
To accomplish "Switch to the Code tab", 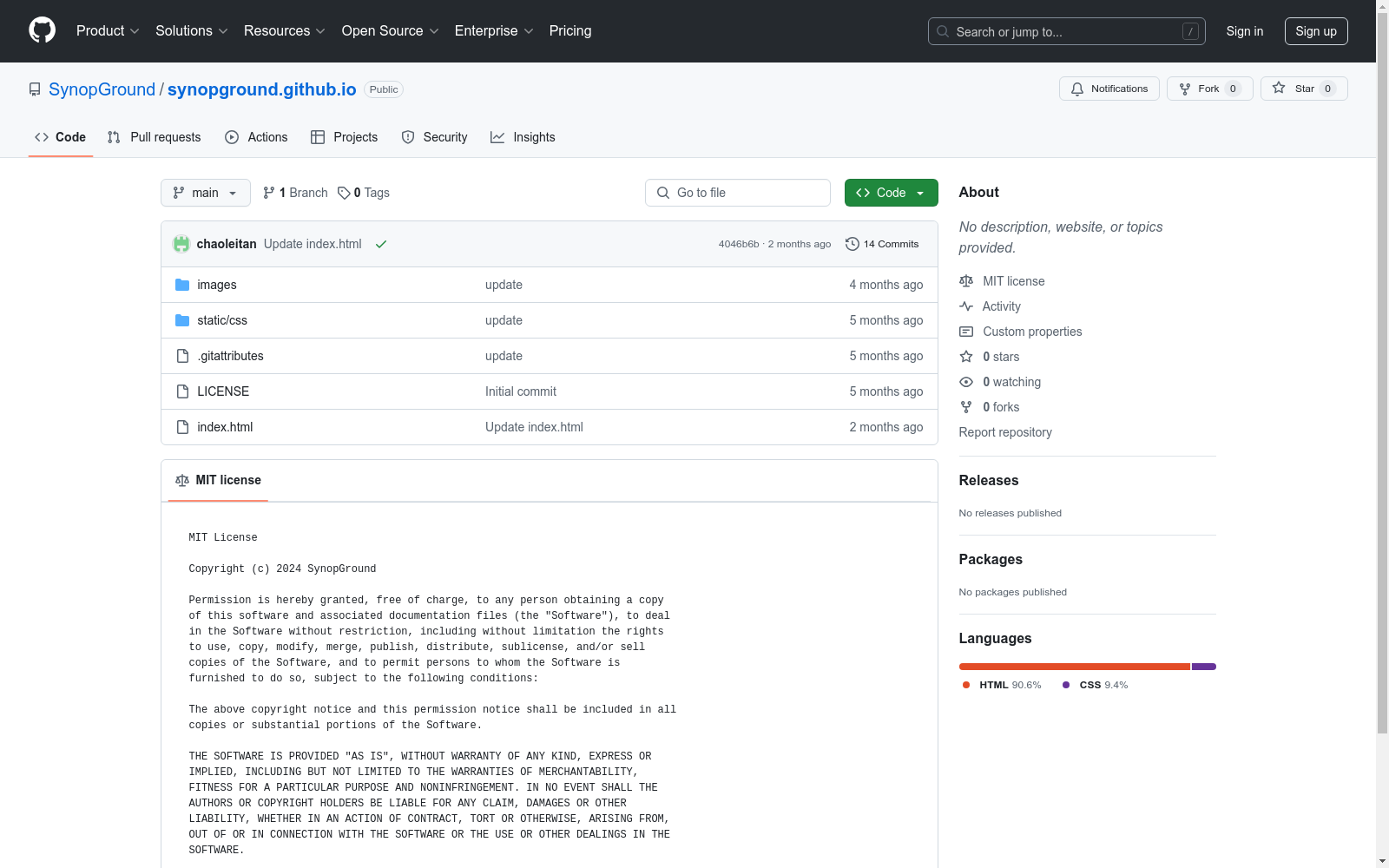I will pos(61,137).
